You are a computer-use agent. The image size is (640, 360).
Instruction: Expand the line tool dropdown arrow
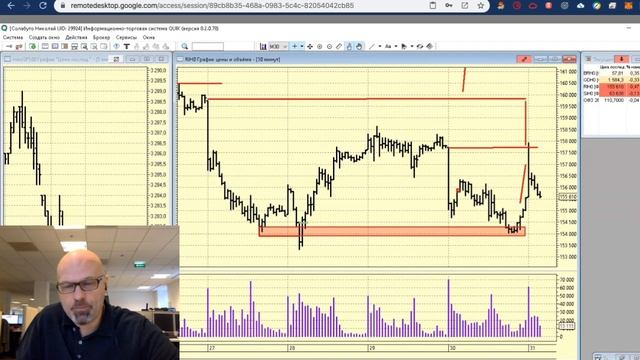pyautogui.click(x=380, y=46)
